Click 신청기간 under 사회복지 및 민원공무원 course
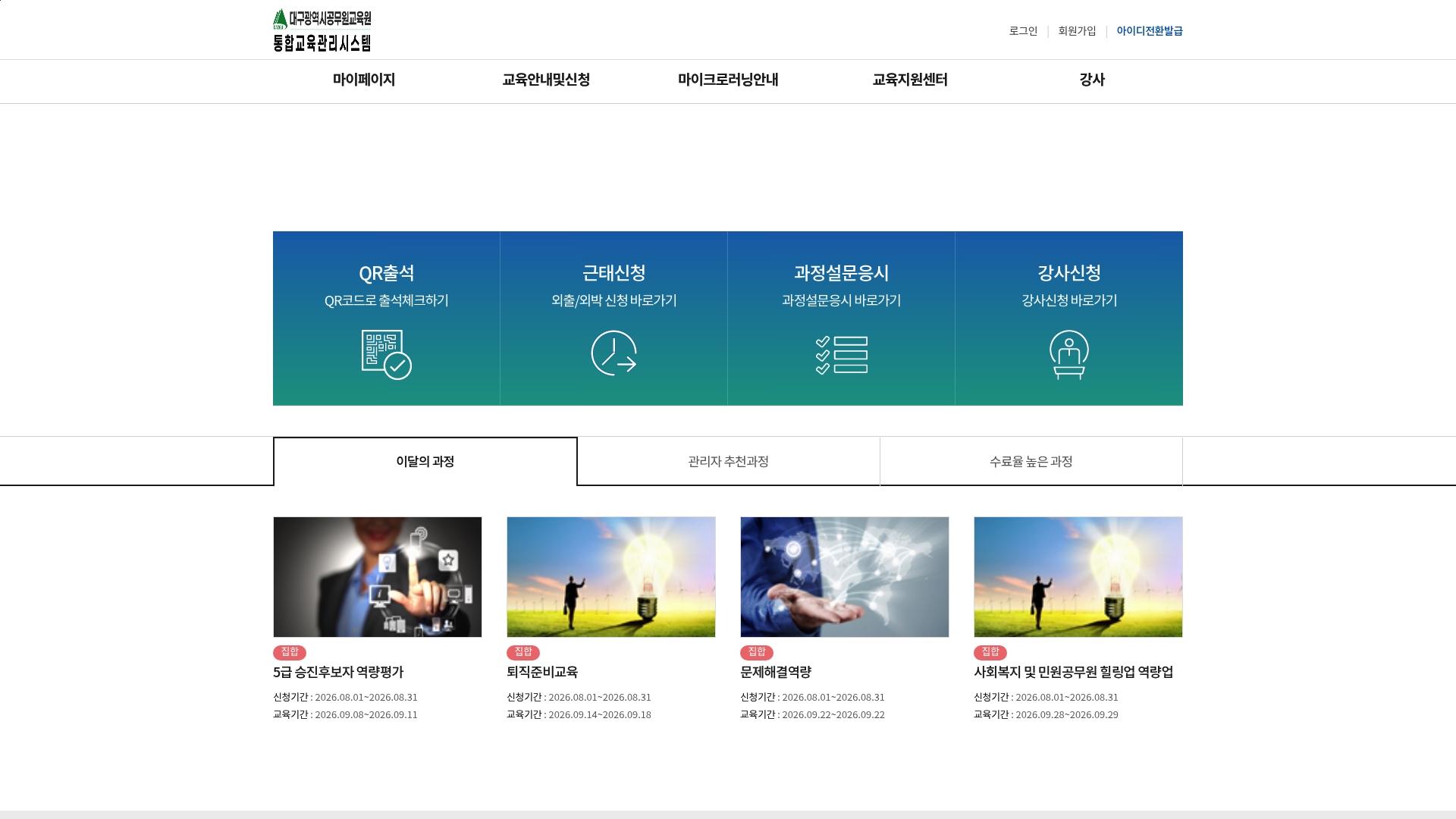Screen dimensions: 1456x819 coord(1046,697)
